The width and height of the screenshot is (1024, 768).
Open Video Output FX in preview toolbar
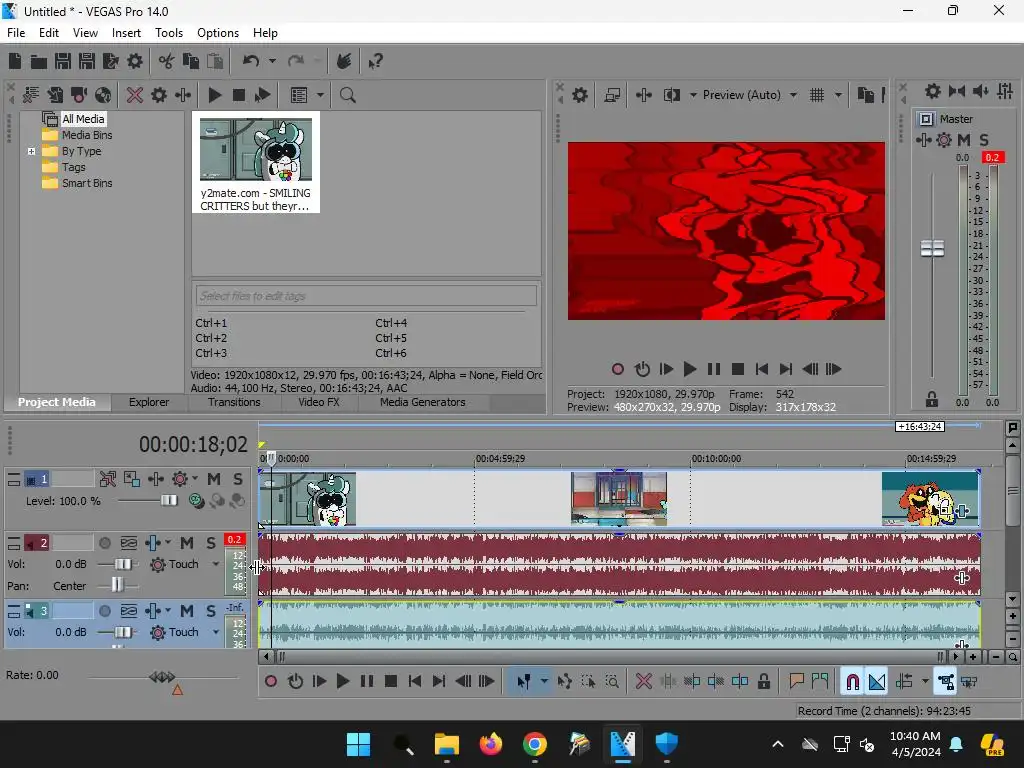pyautogui.click(x=644, y=95)
